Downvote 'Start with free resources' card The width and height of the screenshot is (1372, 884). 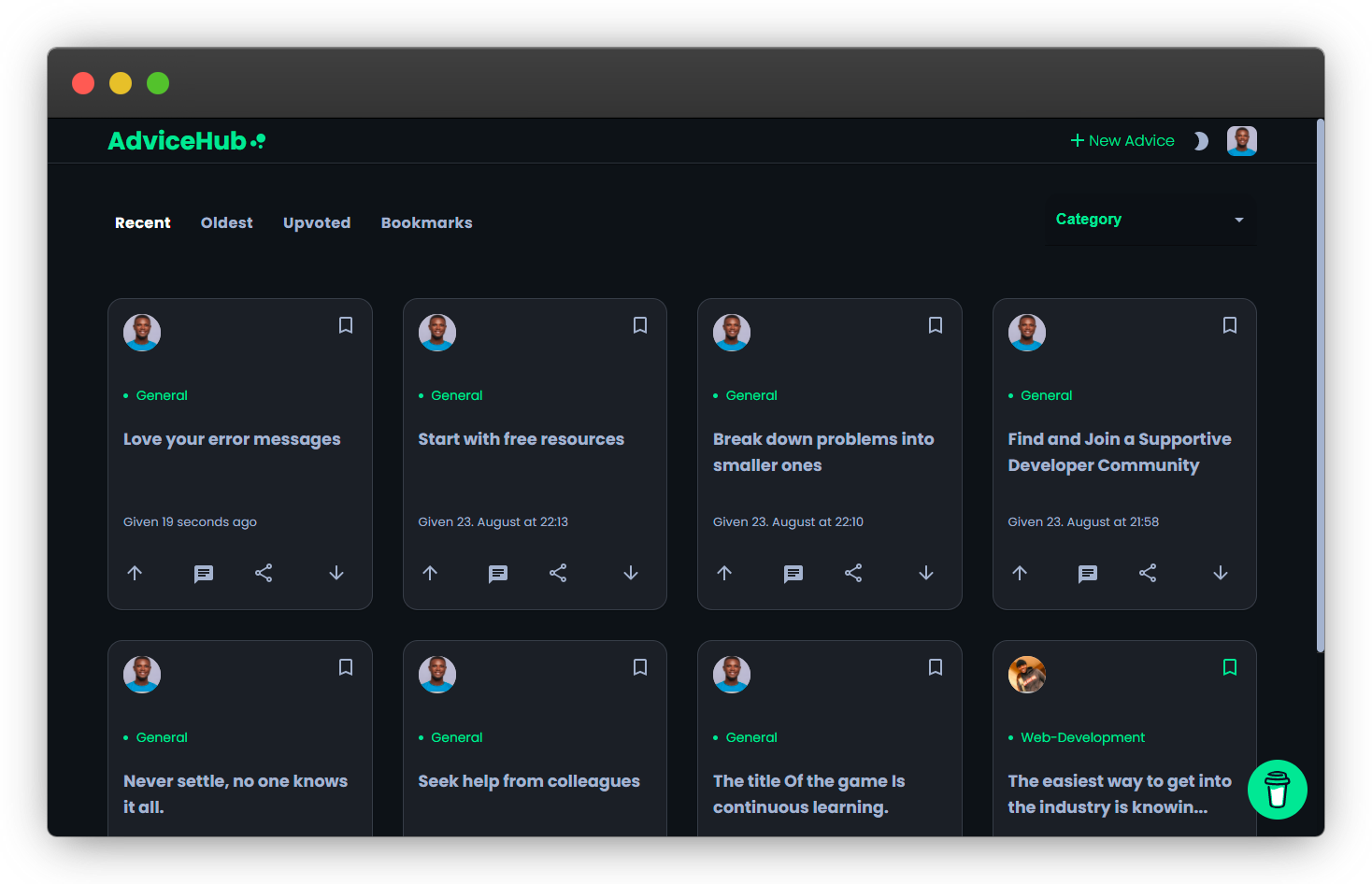[x=631, y=573]
